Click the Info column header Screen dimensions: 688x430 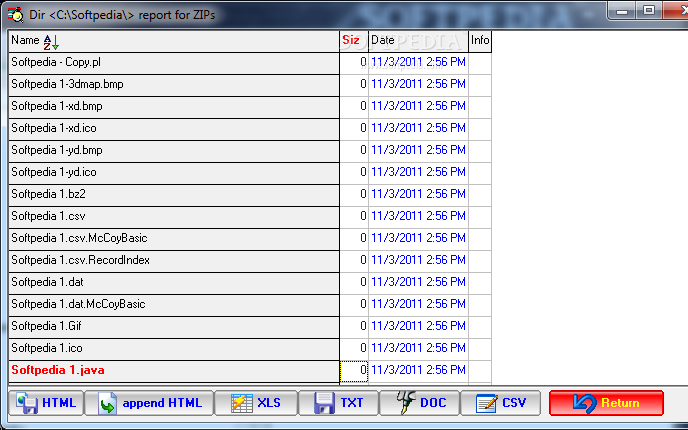480,41
